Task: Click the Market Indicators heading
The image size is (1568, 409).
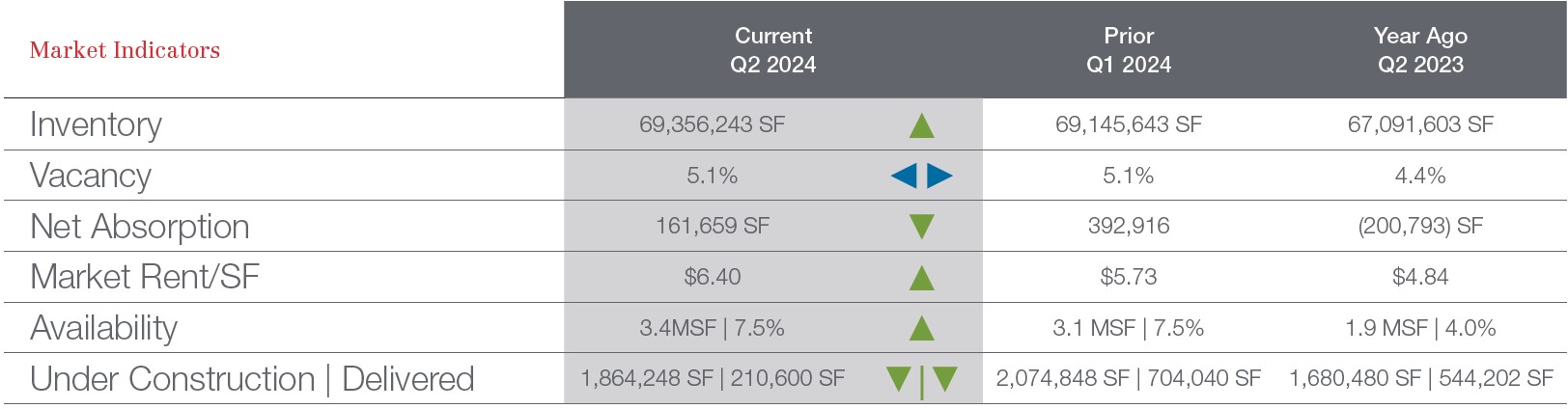Action: [125, 50]
